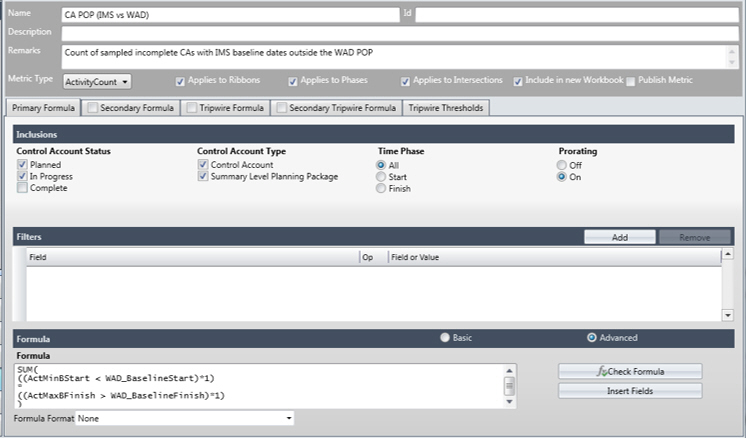Click the Check Formula button
Screen dimensions: 746x439
click(x=630, y=371)
